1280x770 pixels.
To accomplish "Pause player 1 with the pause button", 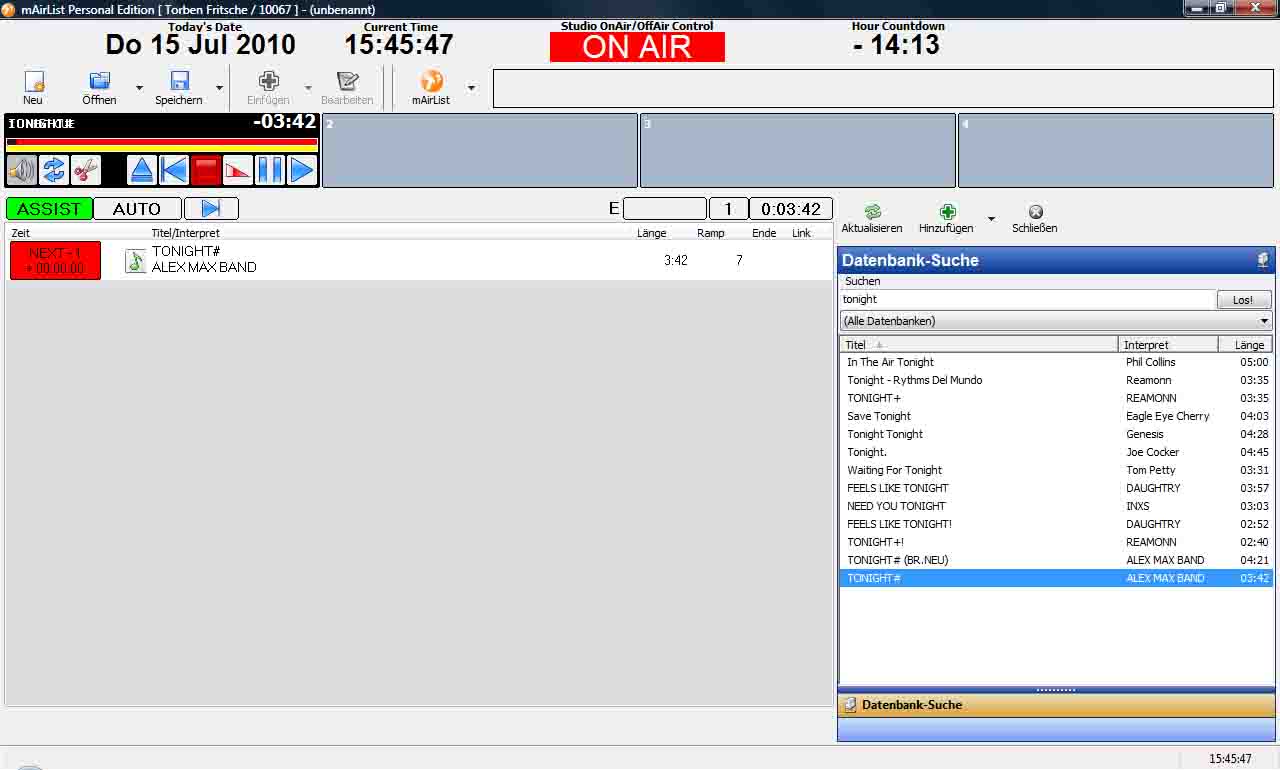I will 270,170.
